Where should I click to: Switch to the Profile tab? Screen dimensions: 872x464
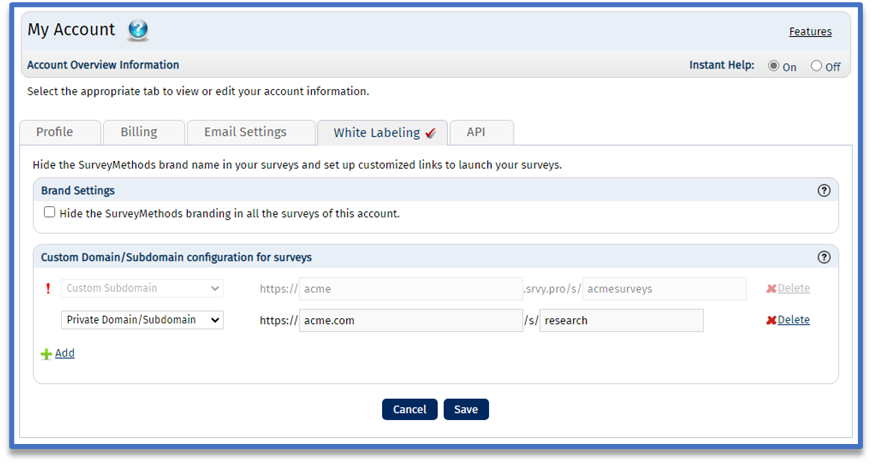(61, 132)
